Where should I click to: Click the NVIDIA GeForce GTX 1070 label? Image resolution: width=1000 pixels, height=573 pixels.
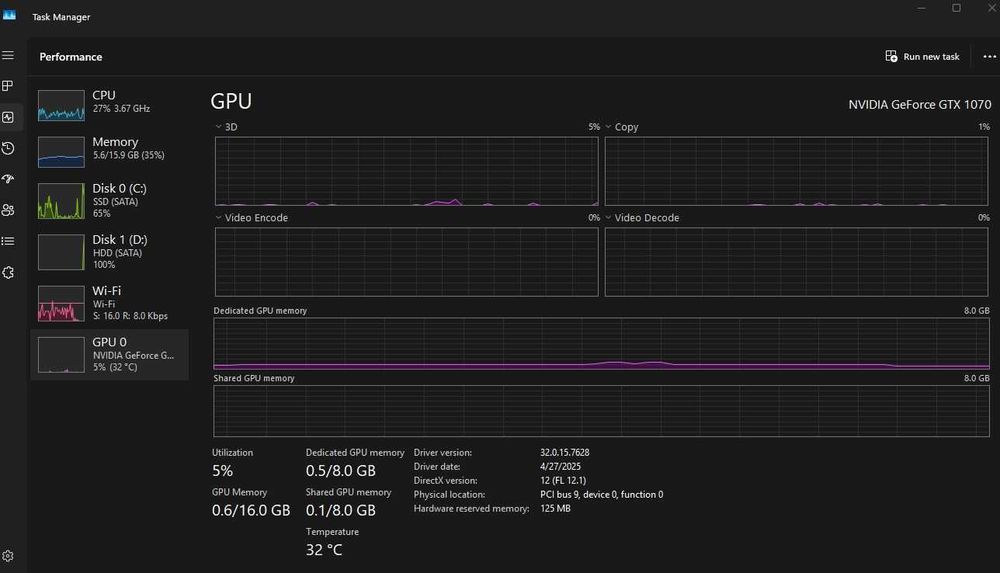(x=920, y=105)
